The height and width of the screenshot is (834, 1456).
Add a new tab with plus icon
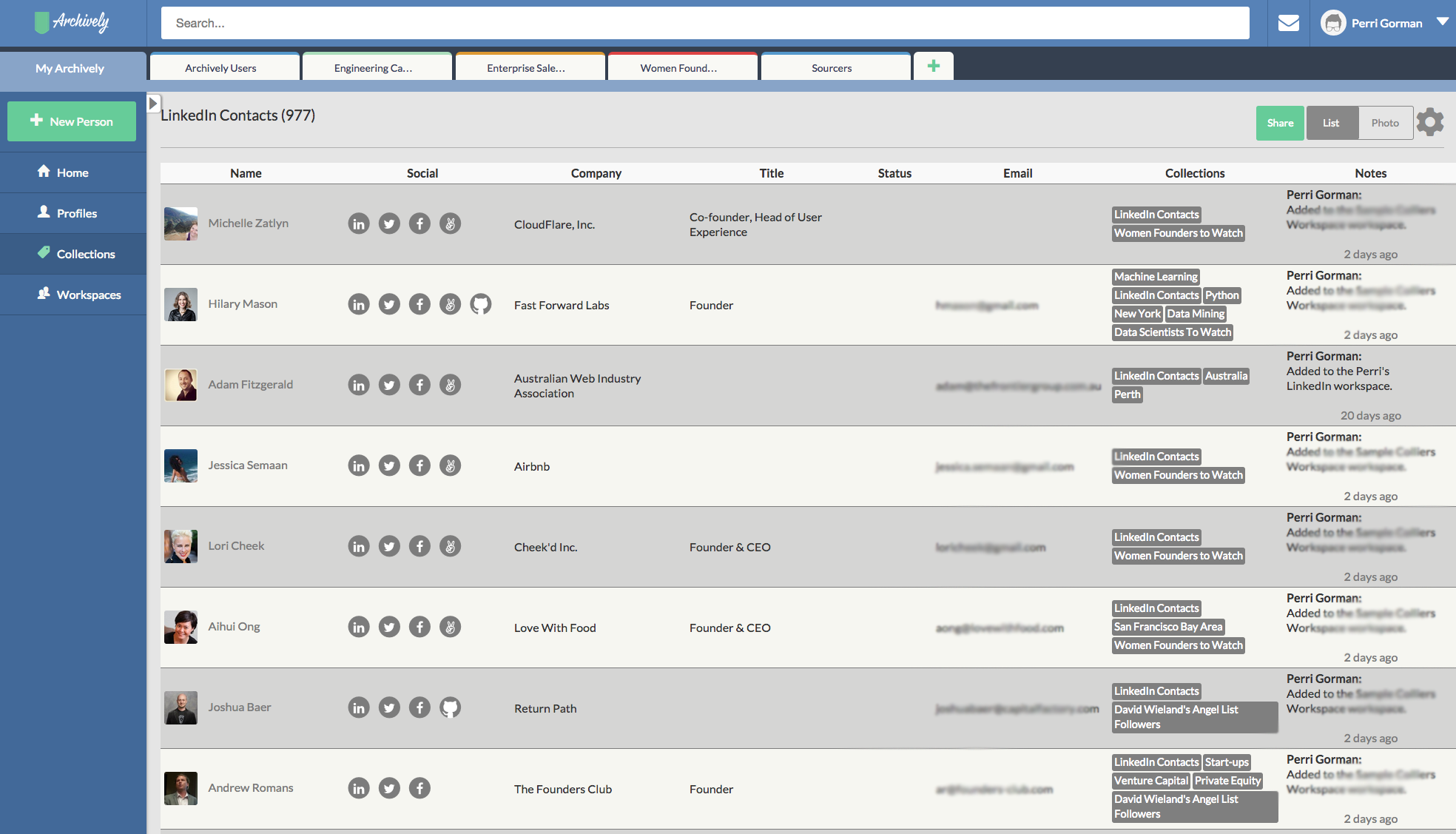point(933,67)
